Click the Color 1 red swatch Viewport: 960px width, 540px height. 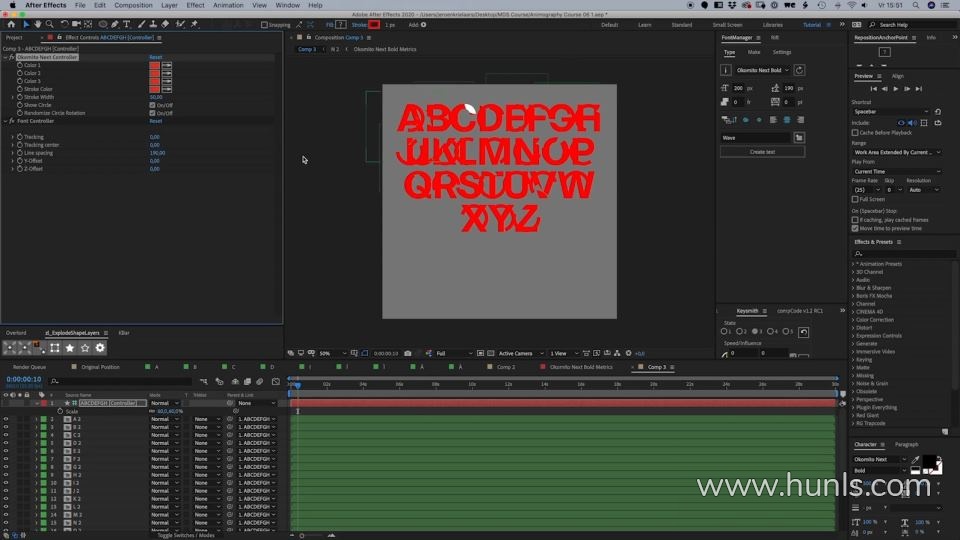[x=155, y=65]
